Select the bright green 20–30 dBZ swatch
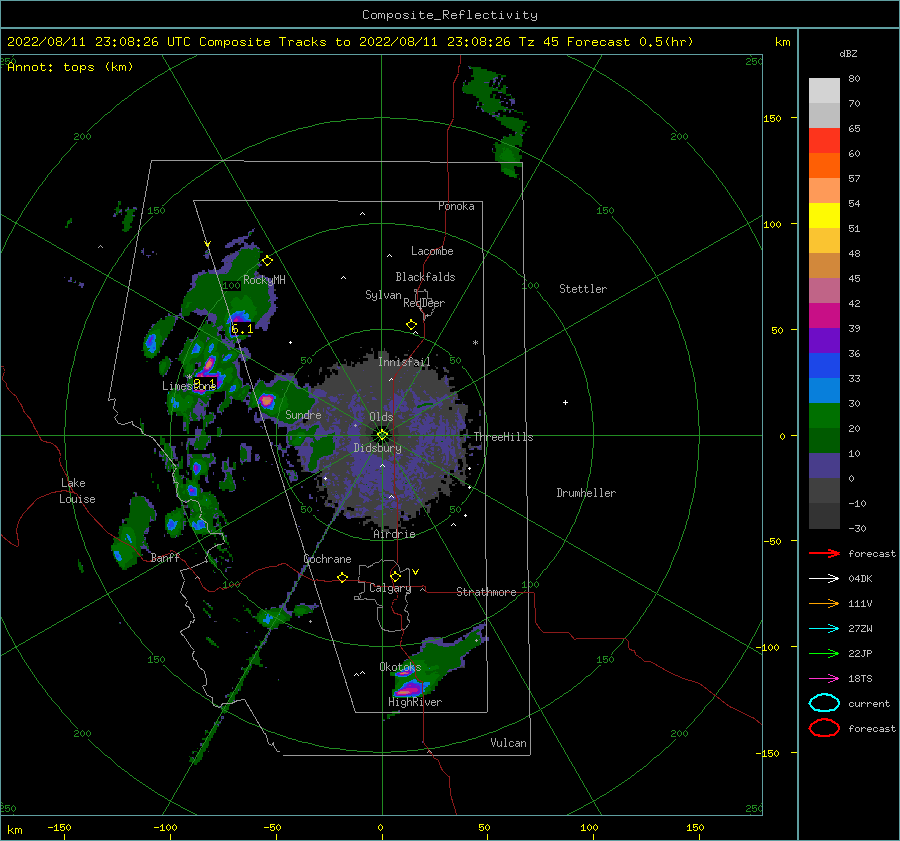Viewport: 900px width, 841px height. (x=824, y=416)
